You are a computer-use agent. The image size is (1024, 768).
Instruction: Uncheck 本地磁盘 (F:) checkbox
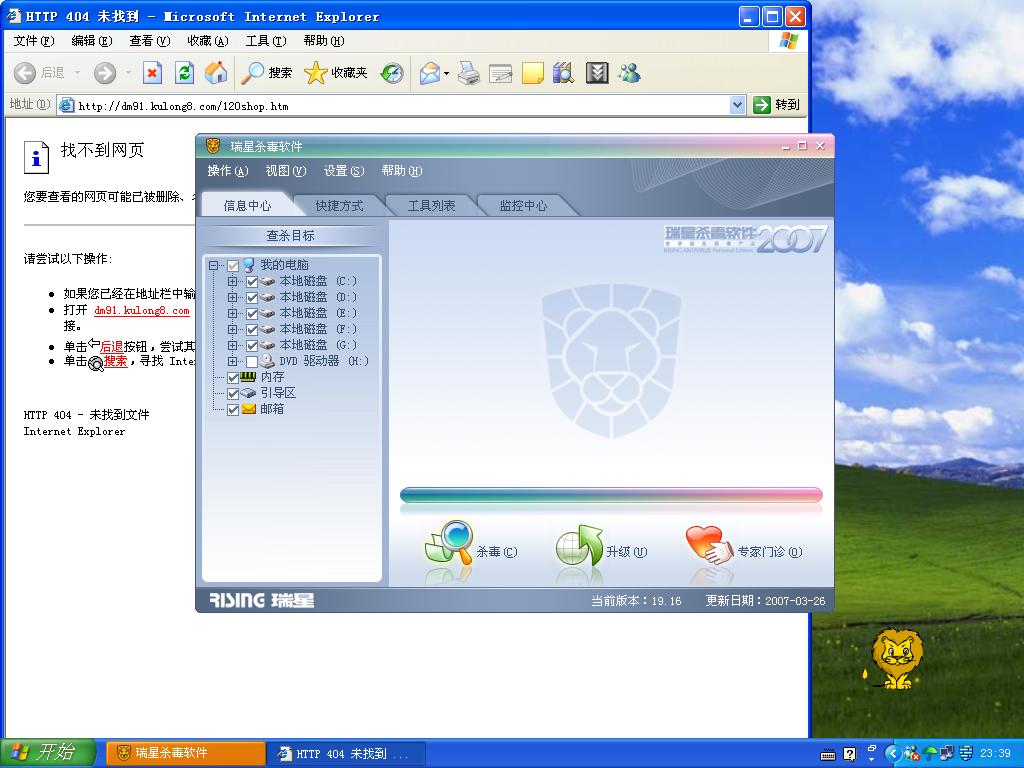click(x=252, y=329)
